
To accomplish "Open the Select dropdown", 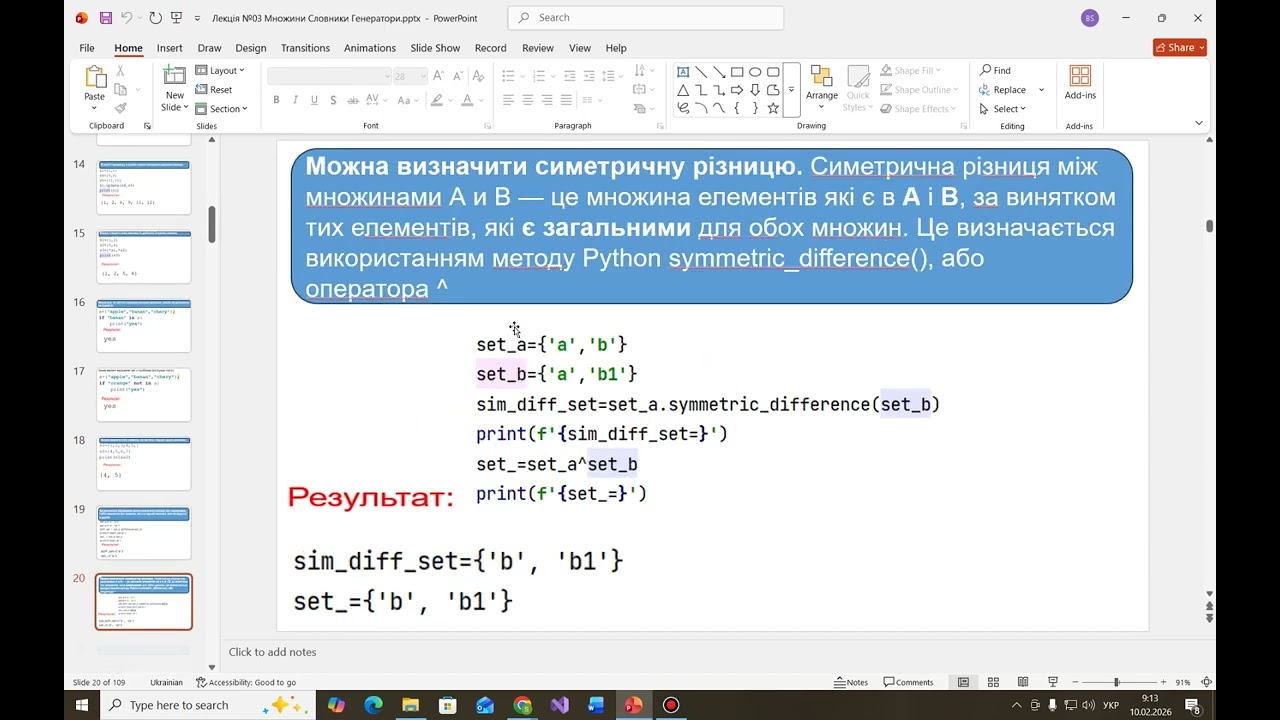I will click(1002, 108).
